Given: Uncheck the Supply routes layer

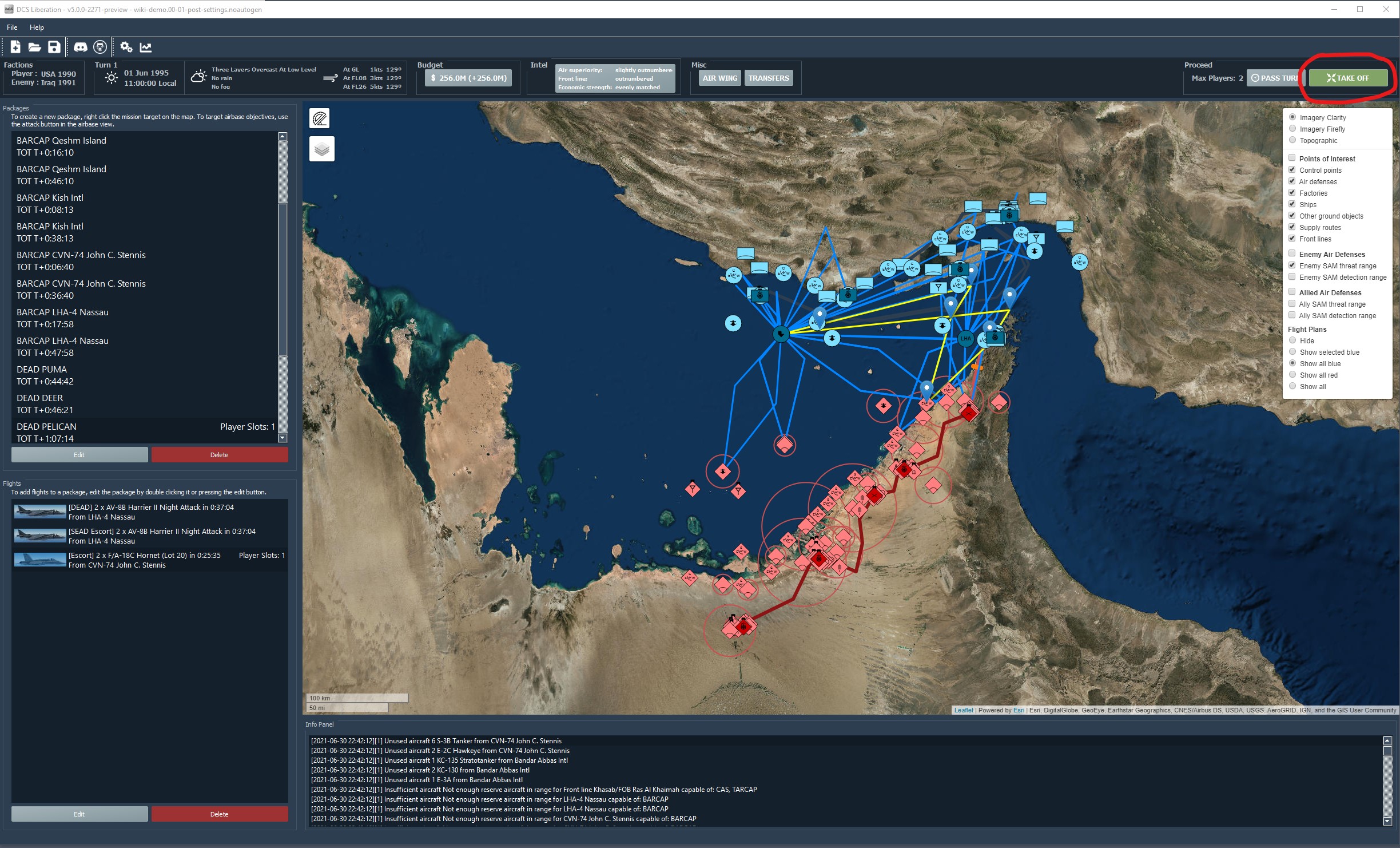Looking at the screenshot, I should tap(1292, 227).
